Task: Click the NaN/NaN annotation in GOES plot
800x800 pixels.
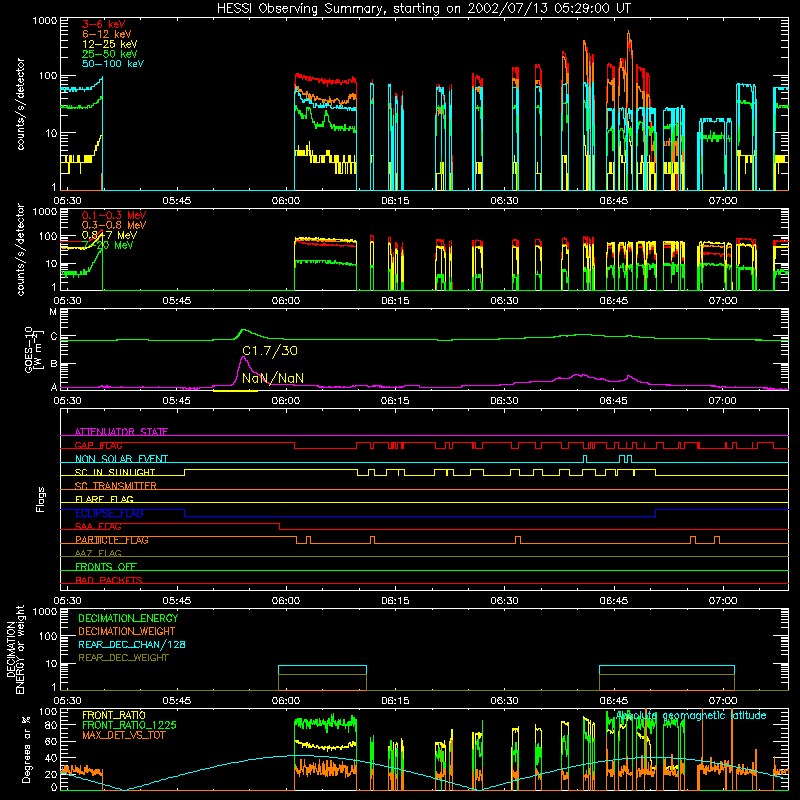Action: [x=273, y=378]
